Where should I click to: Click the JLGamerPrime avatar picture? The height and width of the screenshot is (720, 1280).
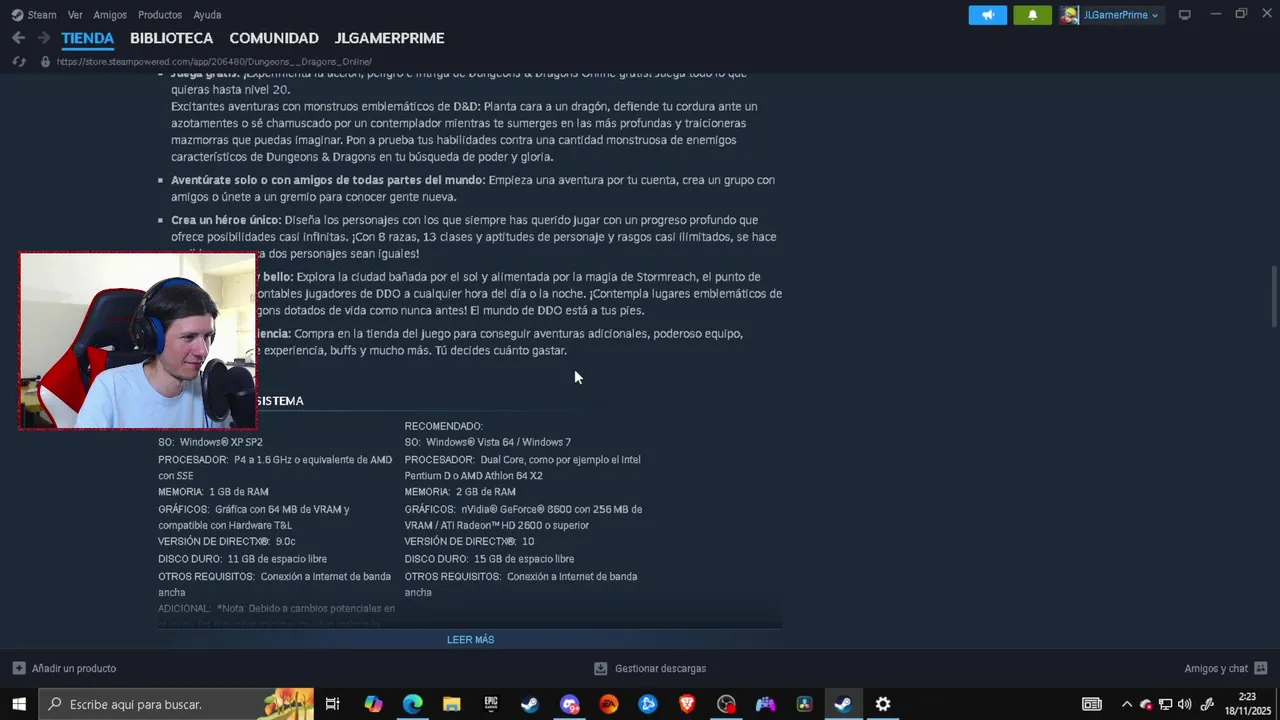click(1070, 15)
